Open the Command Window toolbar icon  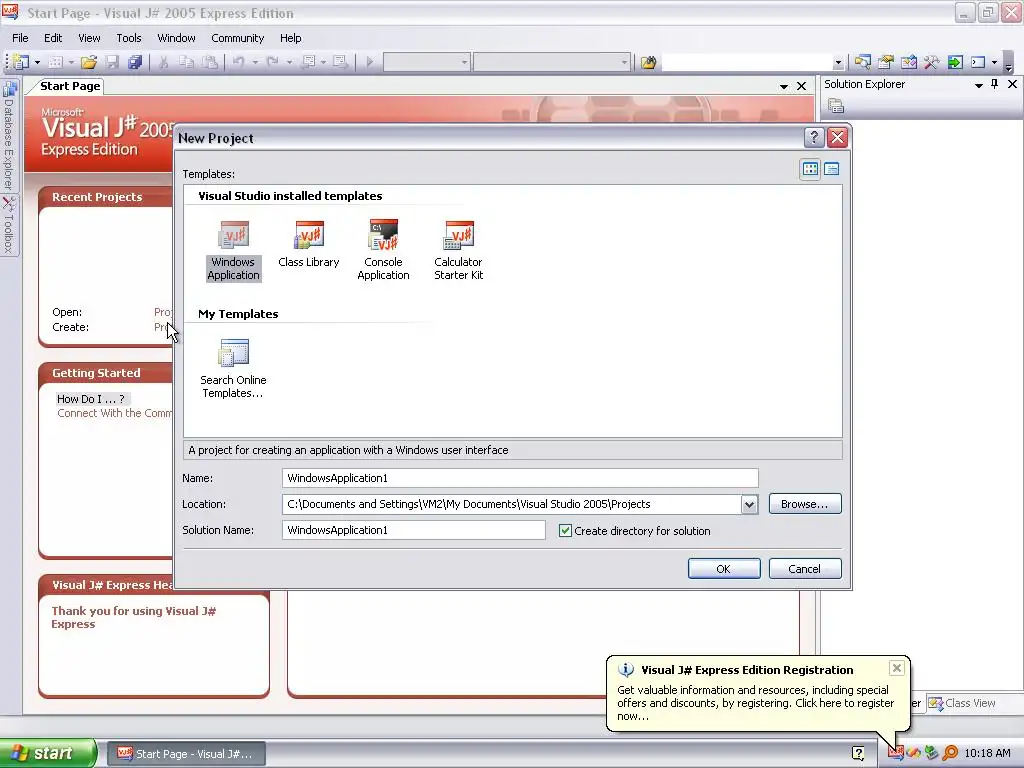[x=978, y=62]
